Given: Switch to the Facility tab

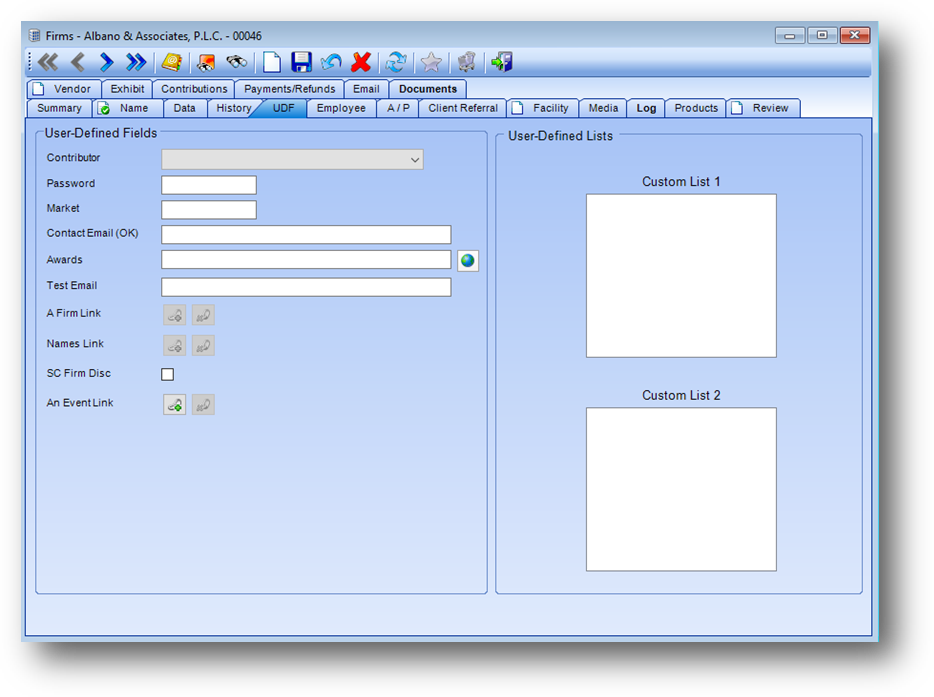Looking at the screenshot, I should 542,108.
